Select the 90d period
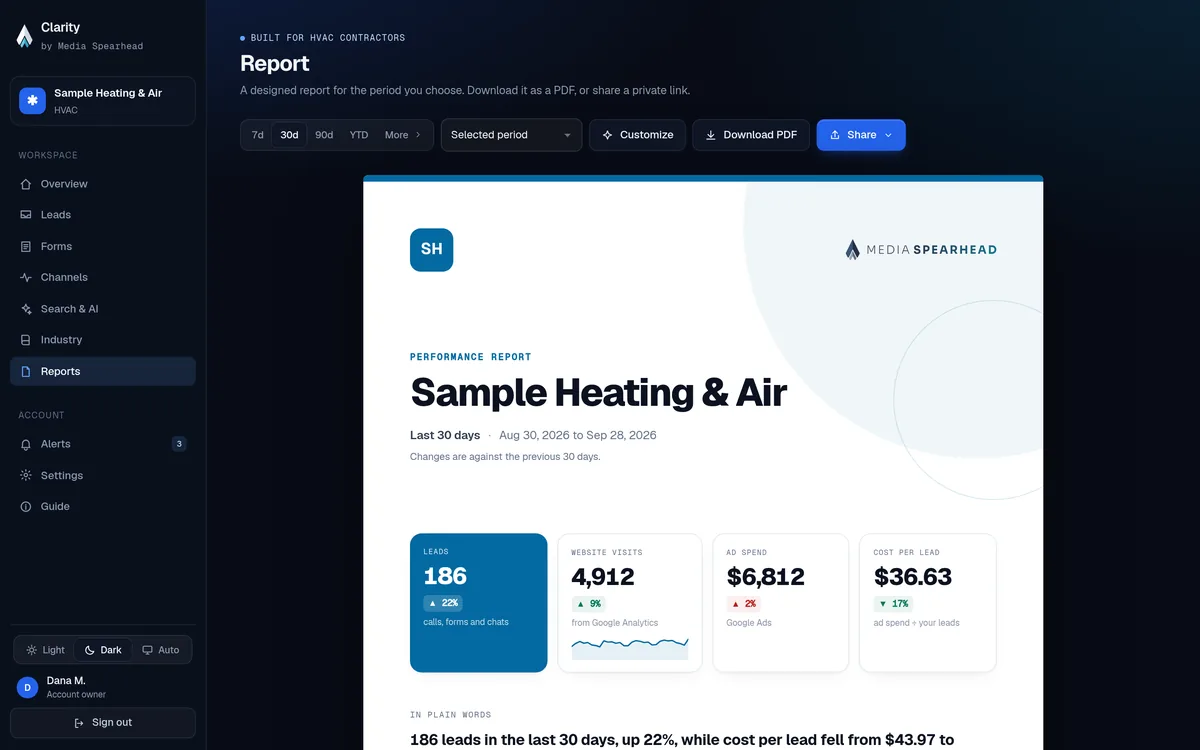Viewport: 1200px width, 750px height. (324, 135)
